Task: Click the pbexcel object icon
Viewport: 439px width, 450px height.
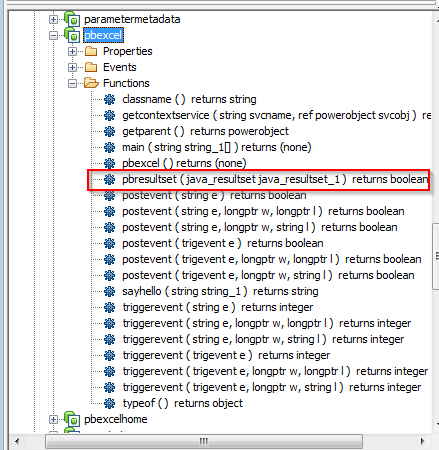Action: 72,35
